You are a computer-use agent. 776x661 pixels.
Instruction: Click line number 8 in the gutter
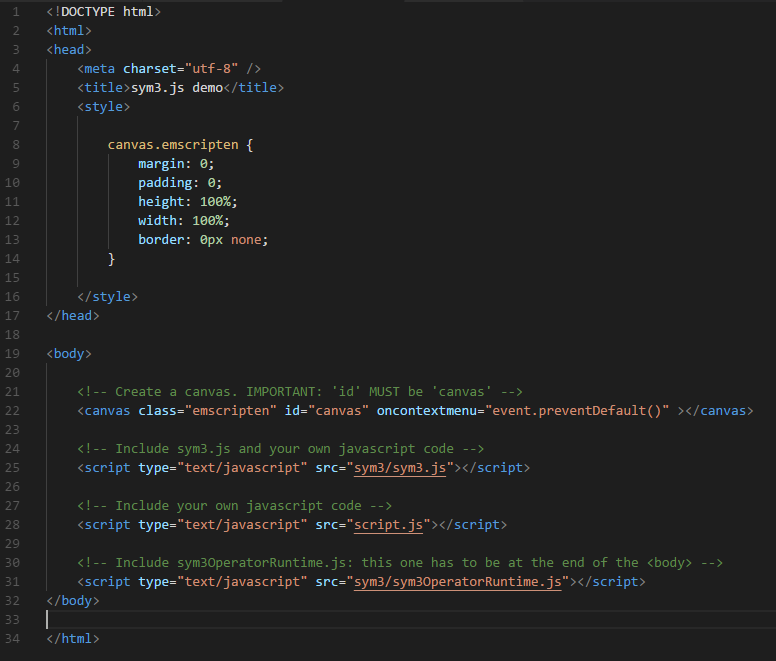[x=16, y=144]
